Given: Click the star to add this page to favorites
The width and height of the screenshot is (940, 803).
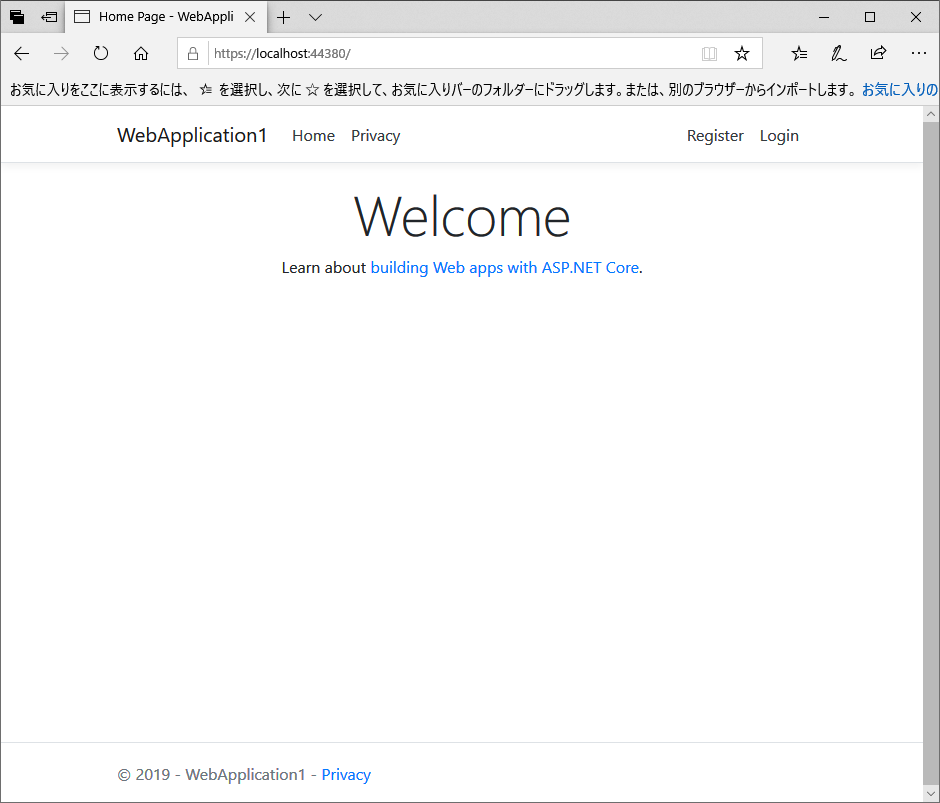Looking at the screenshot, I should coord(742,53).
